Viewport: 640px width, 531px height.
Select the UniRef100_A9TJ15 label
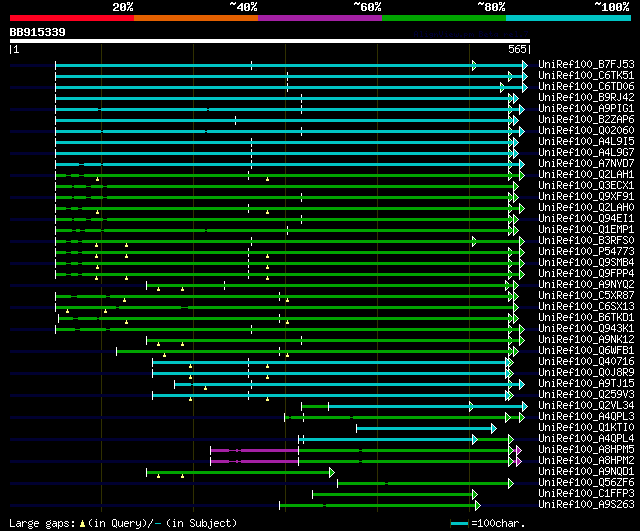586,384
